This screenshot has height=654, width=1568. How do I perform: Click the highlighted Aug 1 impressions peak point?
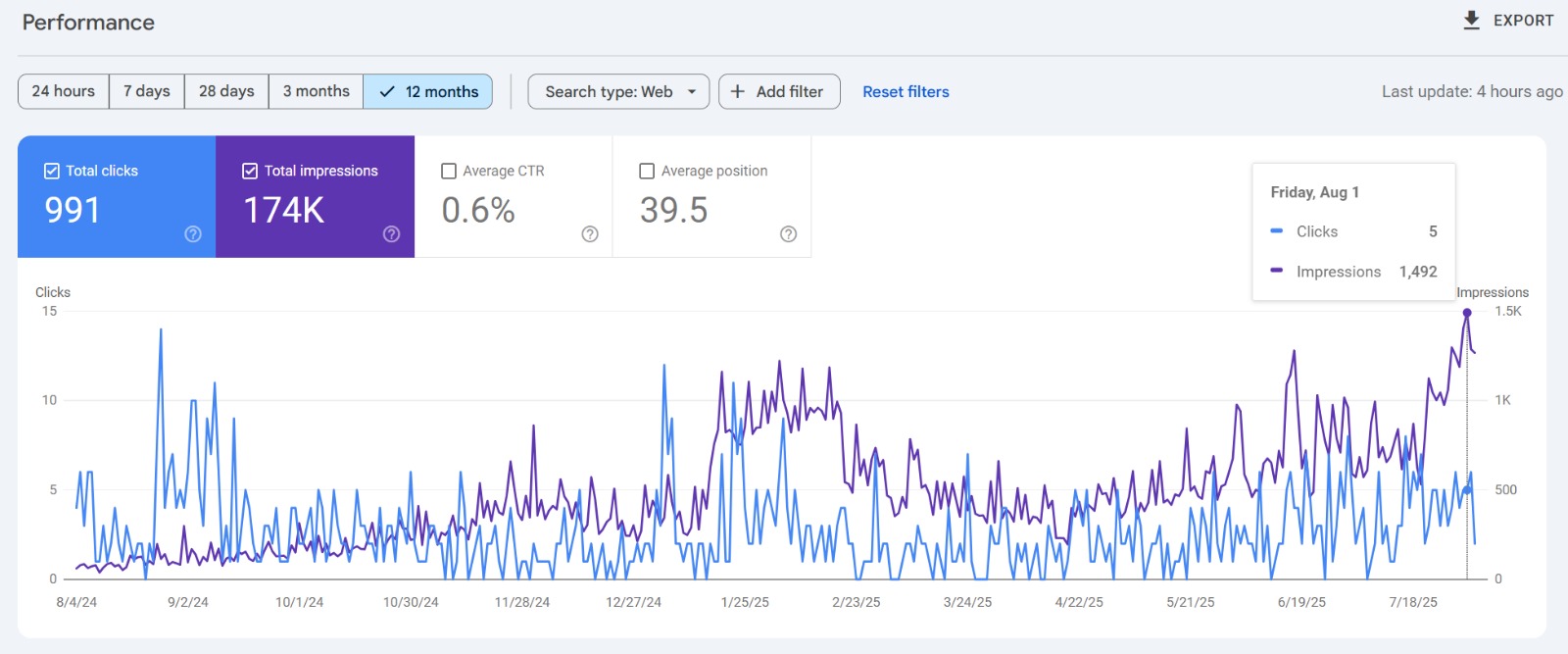1466,313
